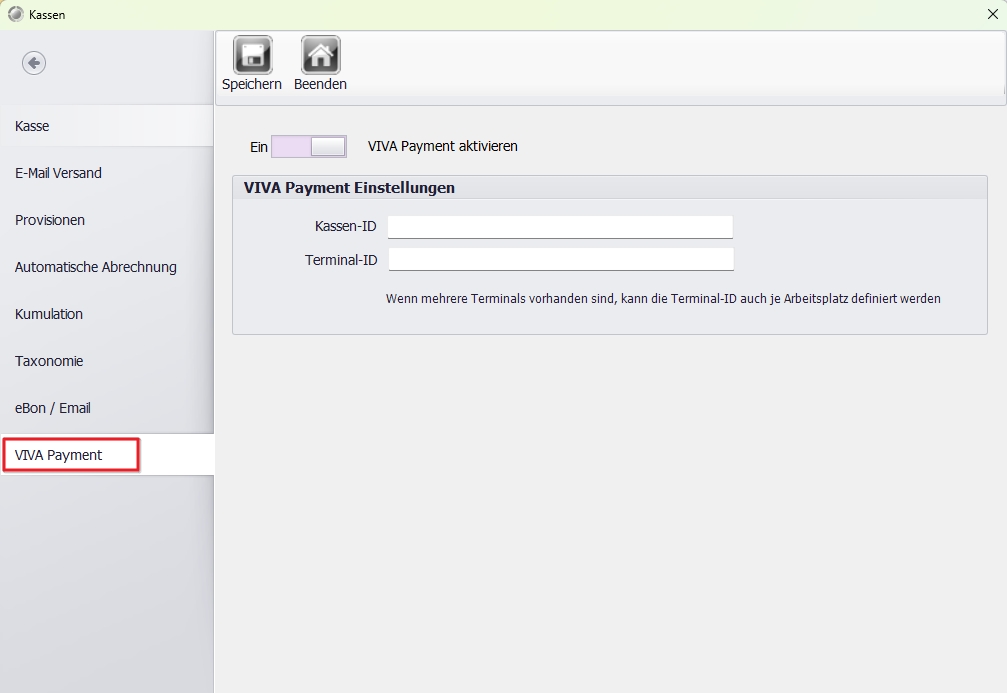Select the VIVA Payment sidebar entry

pyautogui.click(x=59, y=455)
